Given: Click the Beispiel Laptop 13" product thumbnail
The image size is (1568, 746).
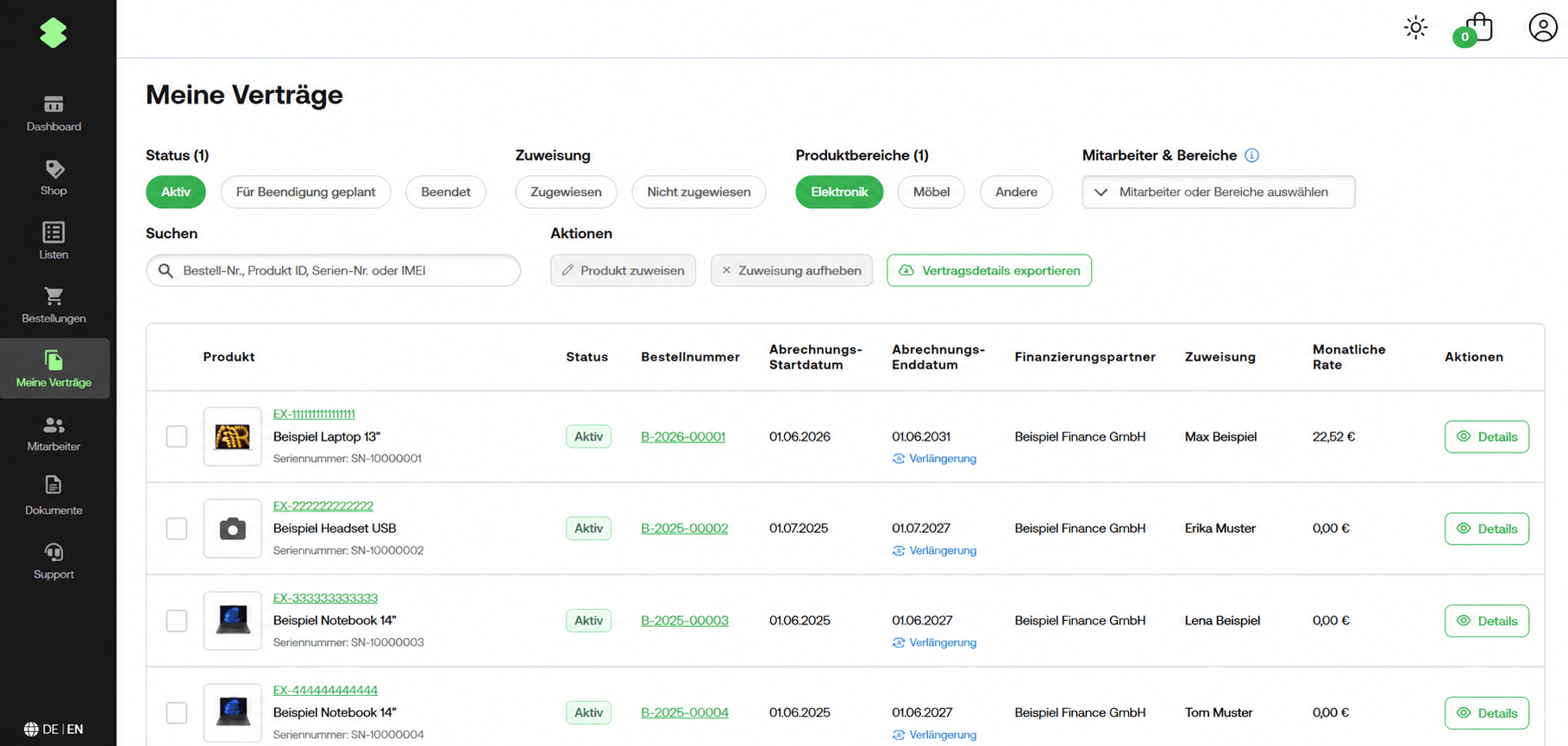Looking at the screenshot, I should coord(232,436).
